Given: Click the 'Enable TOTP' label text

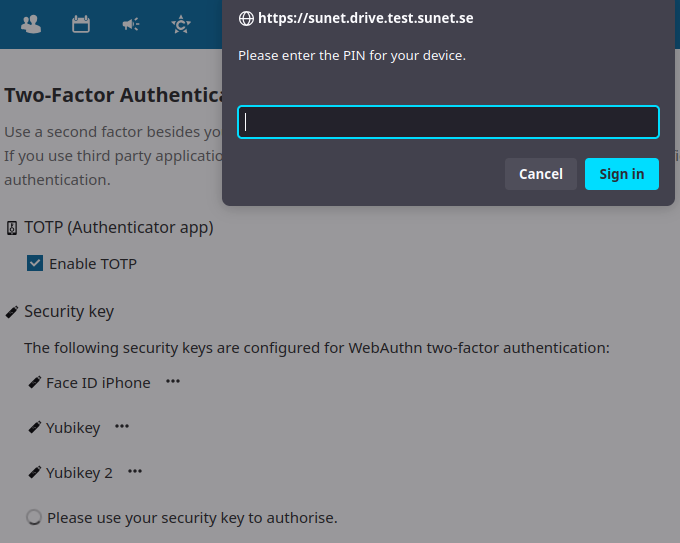Looking at the screenshot, I should [x=93, y=264].
